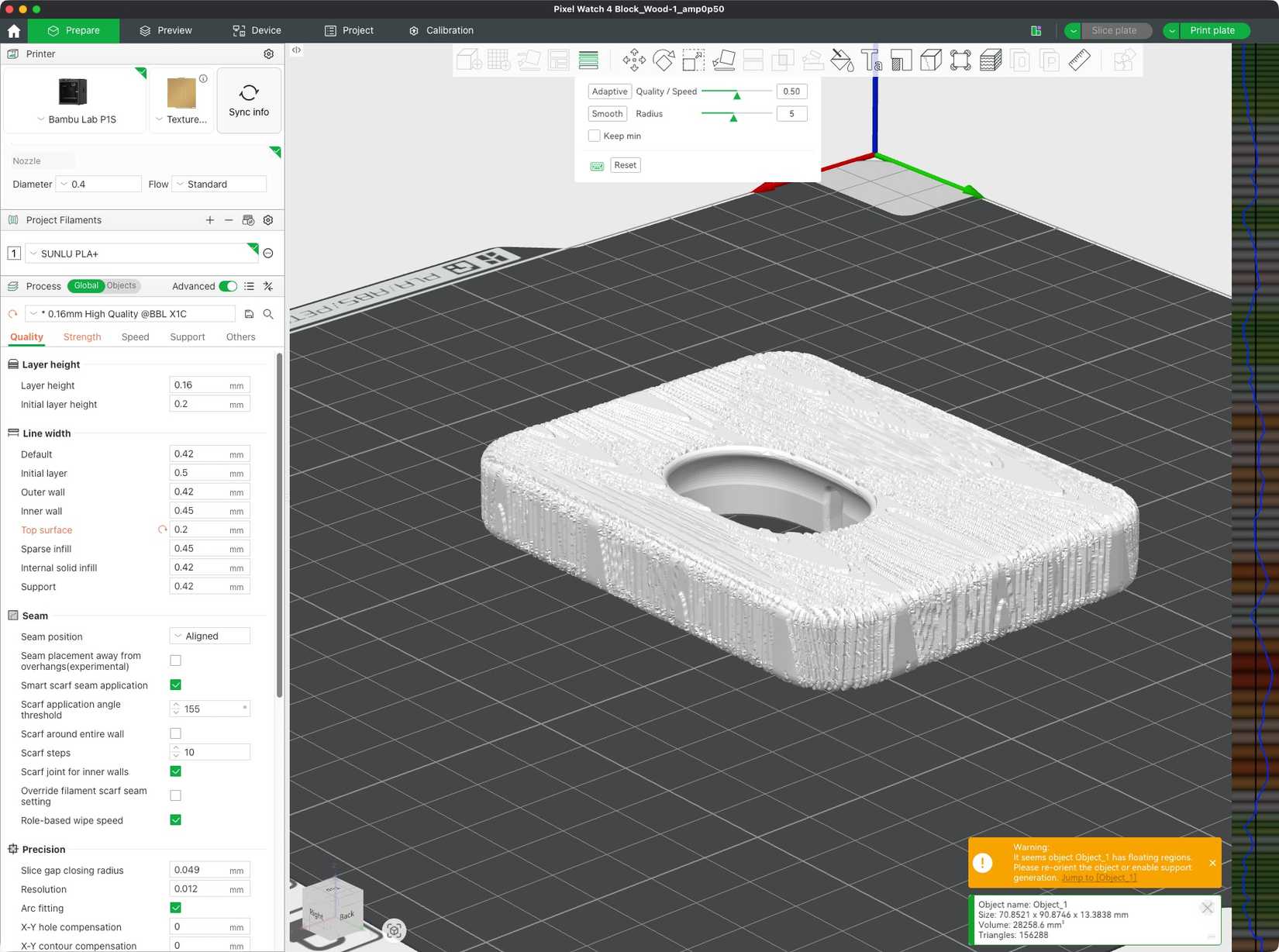Open the Text shape tool
1279x952 pixels.
[x=871, y=60]
